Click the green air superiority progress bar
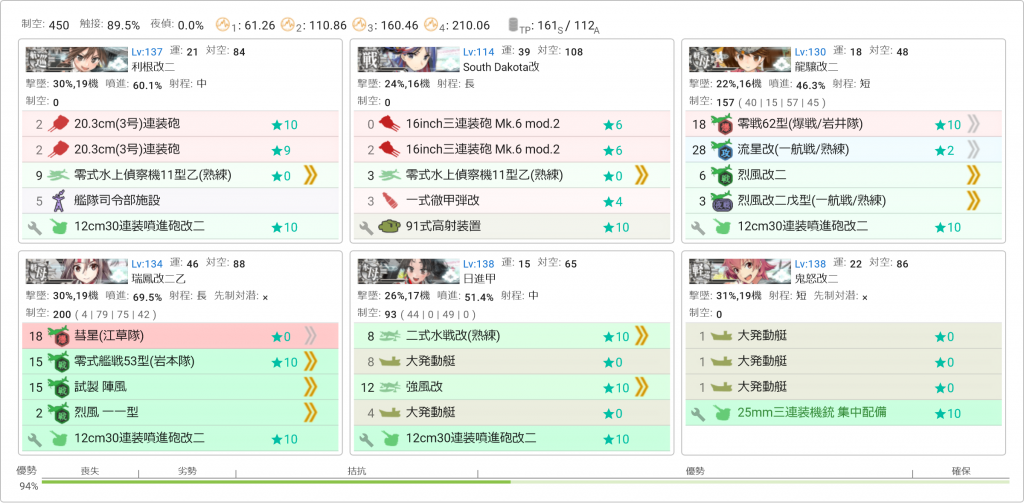The width and height of the screenshot is (1024, 503). 276,482
